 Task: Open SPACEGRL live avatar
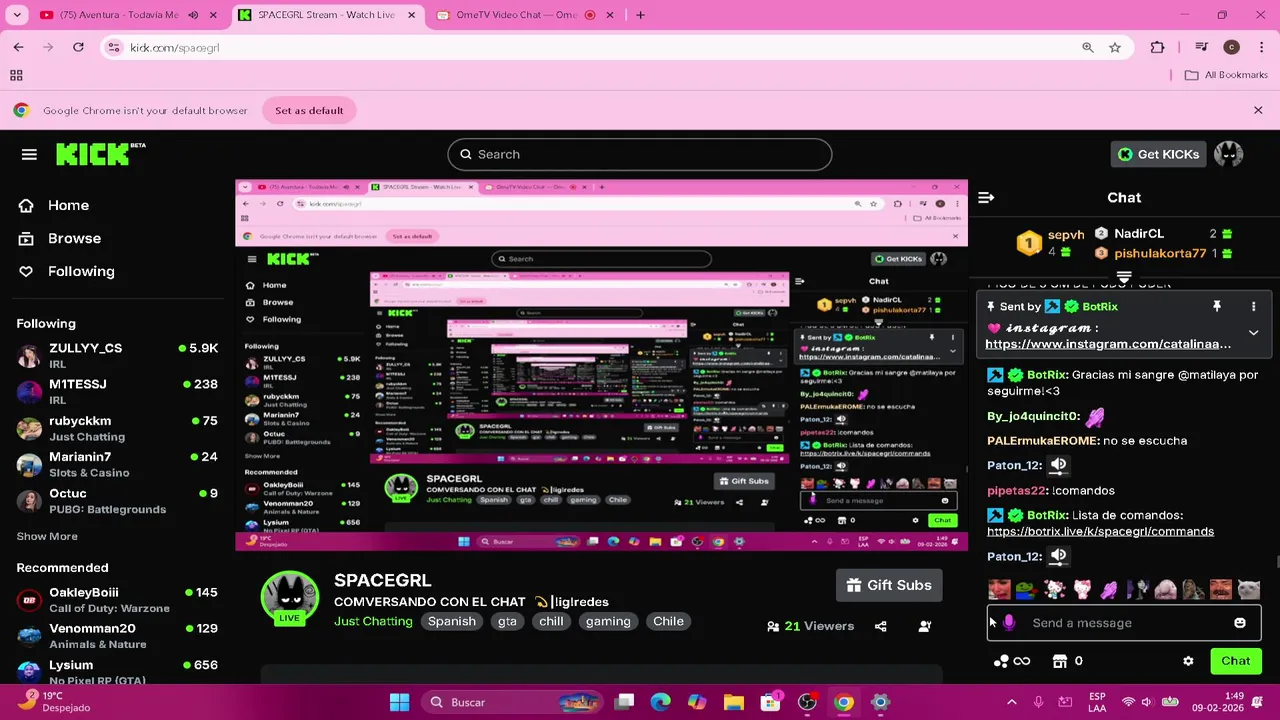click(x=289, y=598)
